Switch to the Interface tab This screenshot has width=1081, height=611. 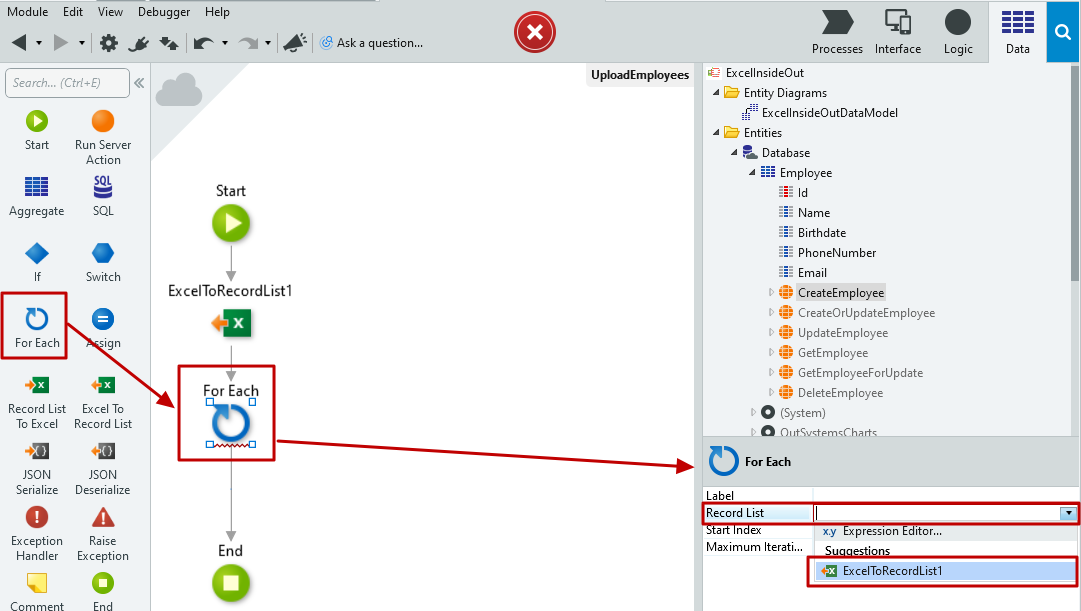[897, 32]
